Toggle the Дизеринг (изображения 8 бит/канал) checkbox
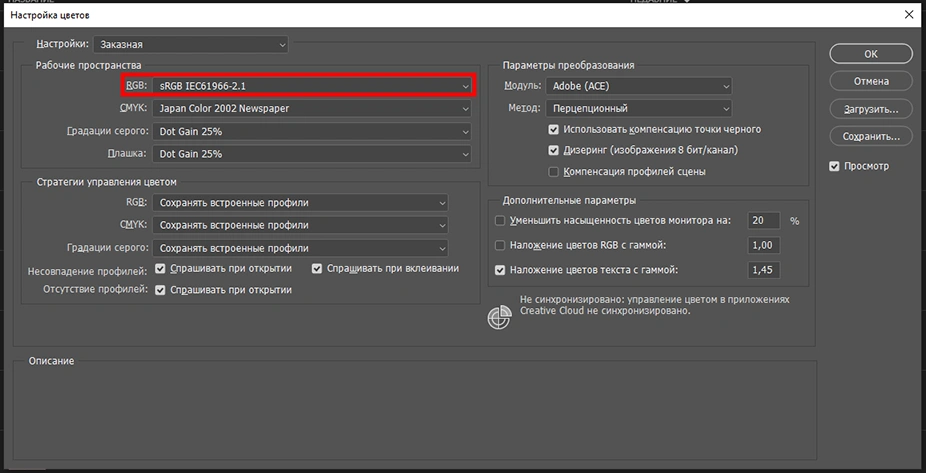The width and height of the screenshot is (926, 473). click(x=554, y=150)
